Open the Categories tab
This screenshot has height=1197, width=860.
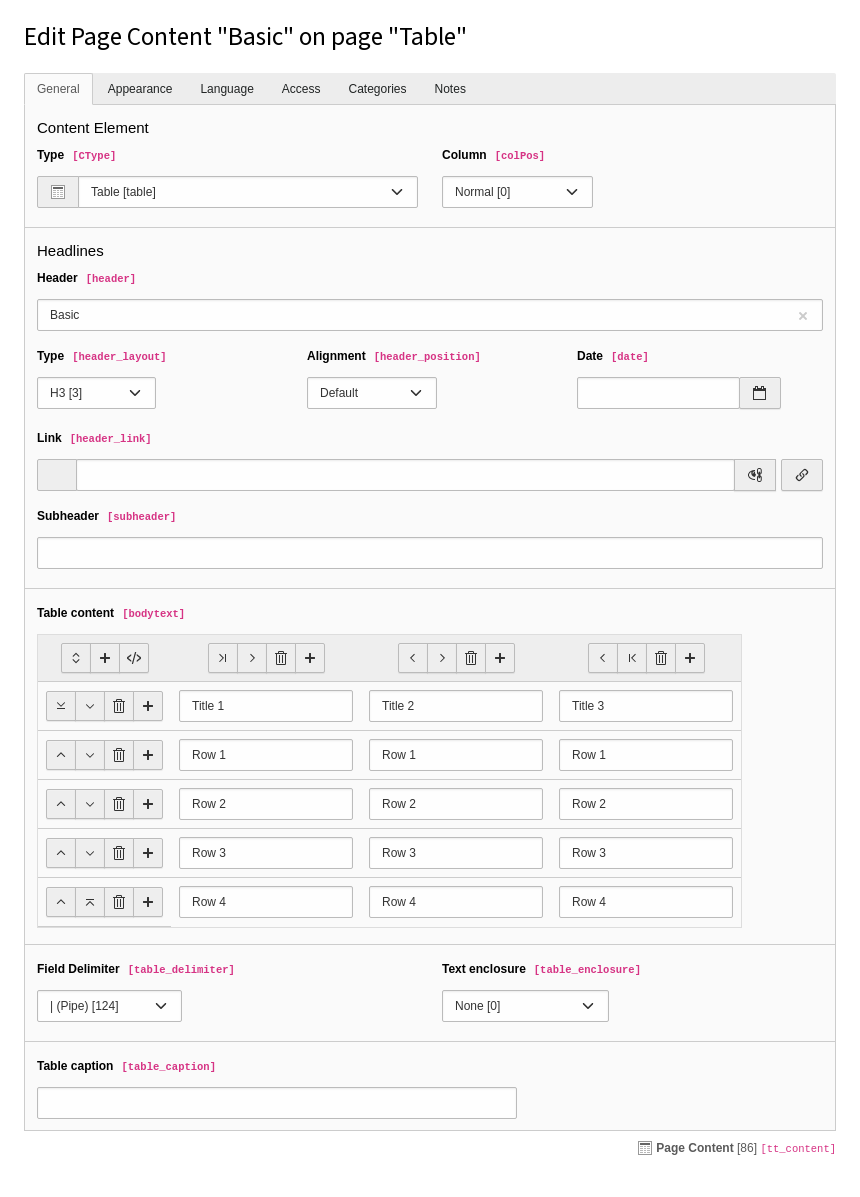(x=377, y=89)
